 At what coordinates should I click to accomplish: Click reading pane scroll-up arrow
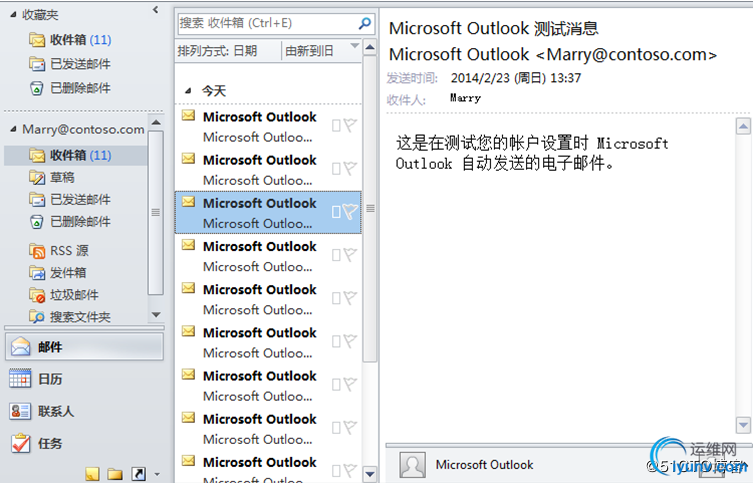pos(743,126)
